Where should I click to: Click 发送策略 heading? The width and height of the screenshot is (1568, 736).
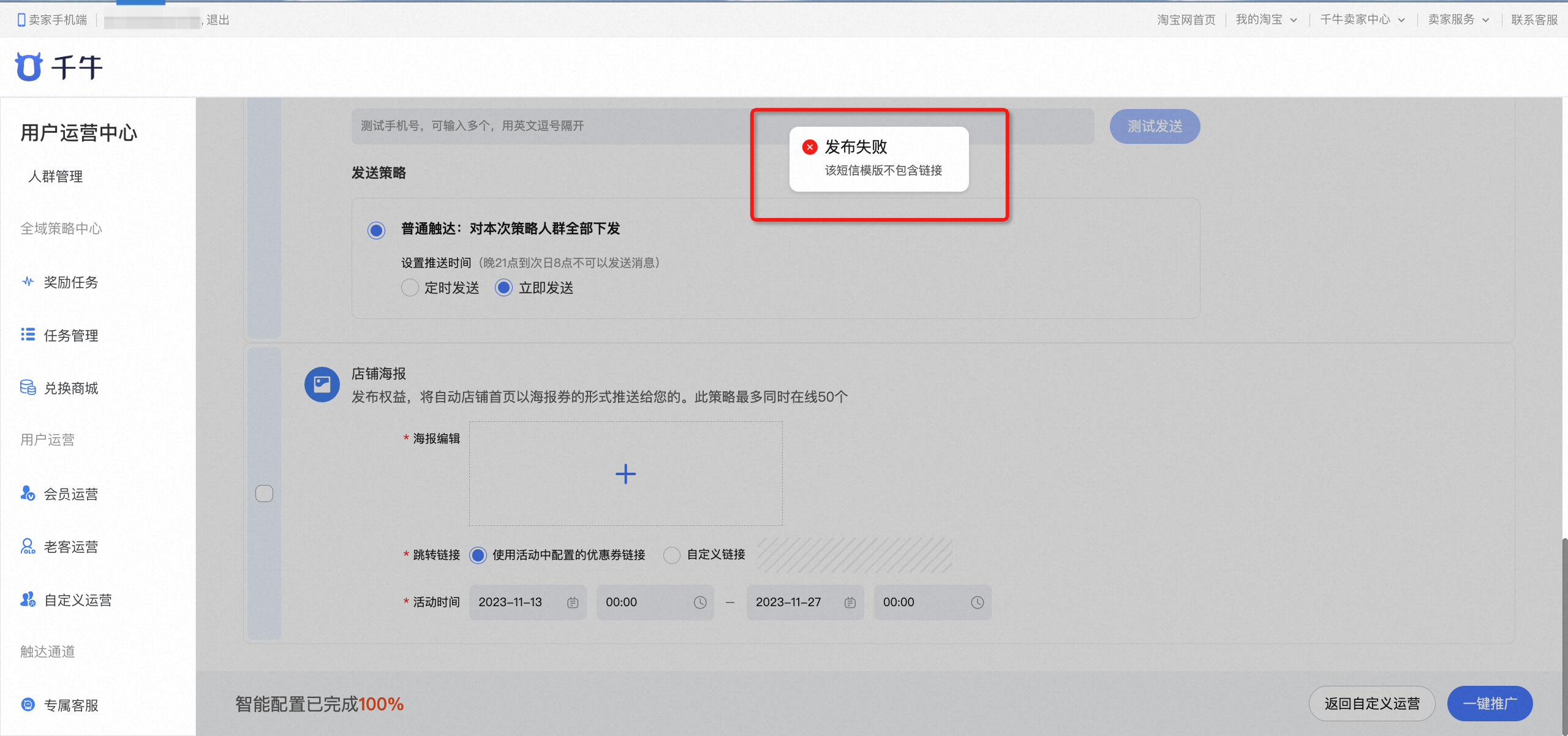tap(379, 173)
